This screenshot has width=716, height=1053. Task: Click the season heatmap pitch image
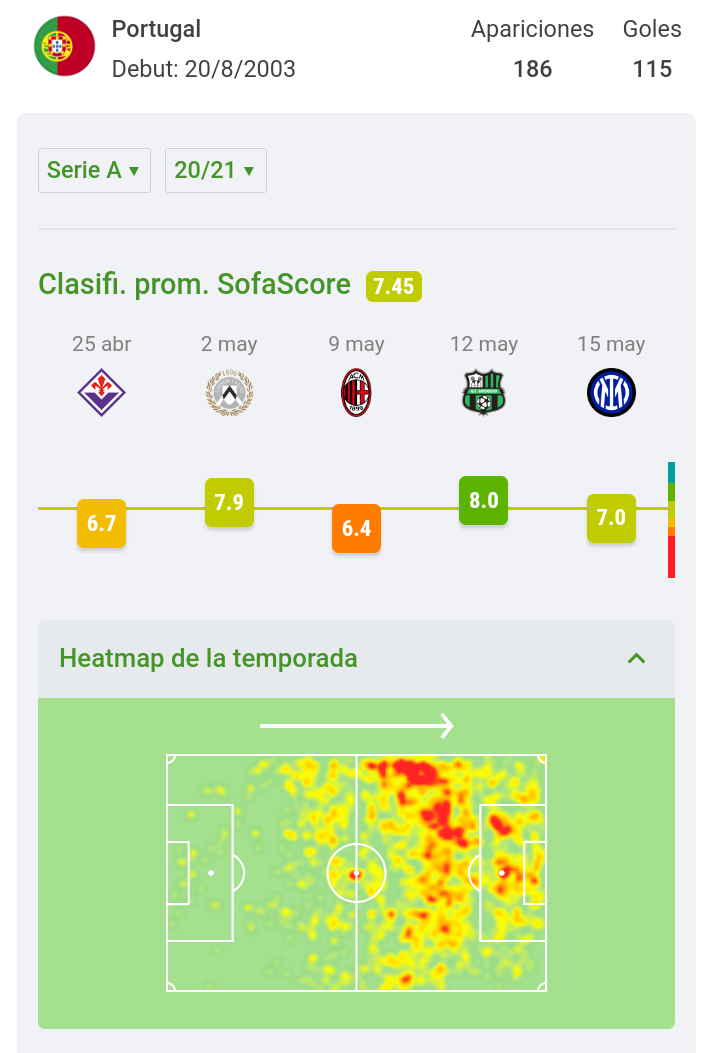coord(356,873)
